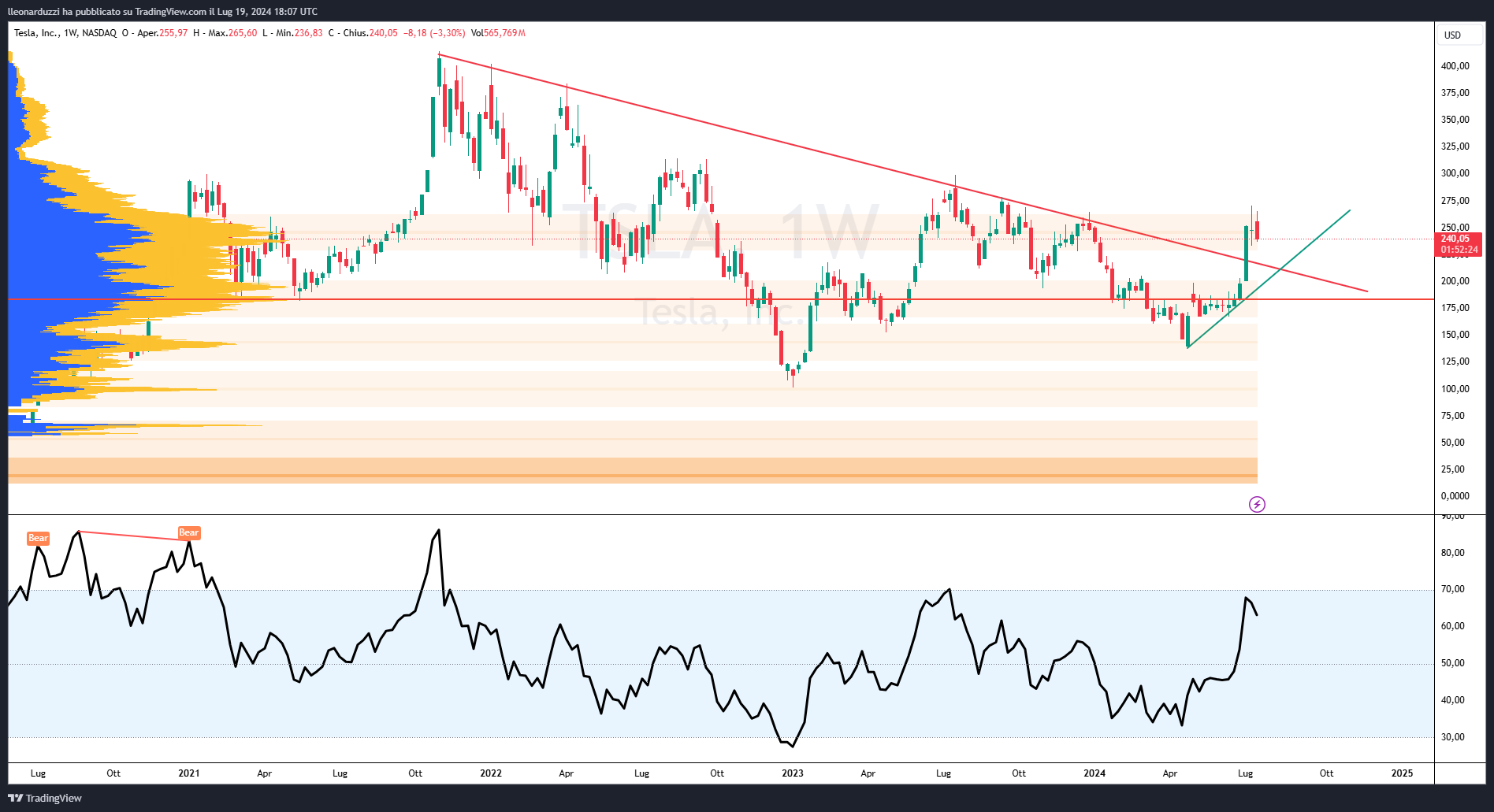Click the purple lightning bolt event icon
Image resolution: width=1494 pixels, height=812 pixels.
coord(1257,504)
